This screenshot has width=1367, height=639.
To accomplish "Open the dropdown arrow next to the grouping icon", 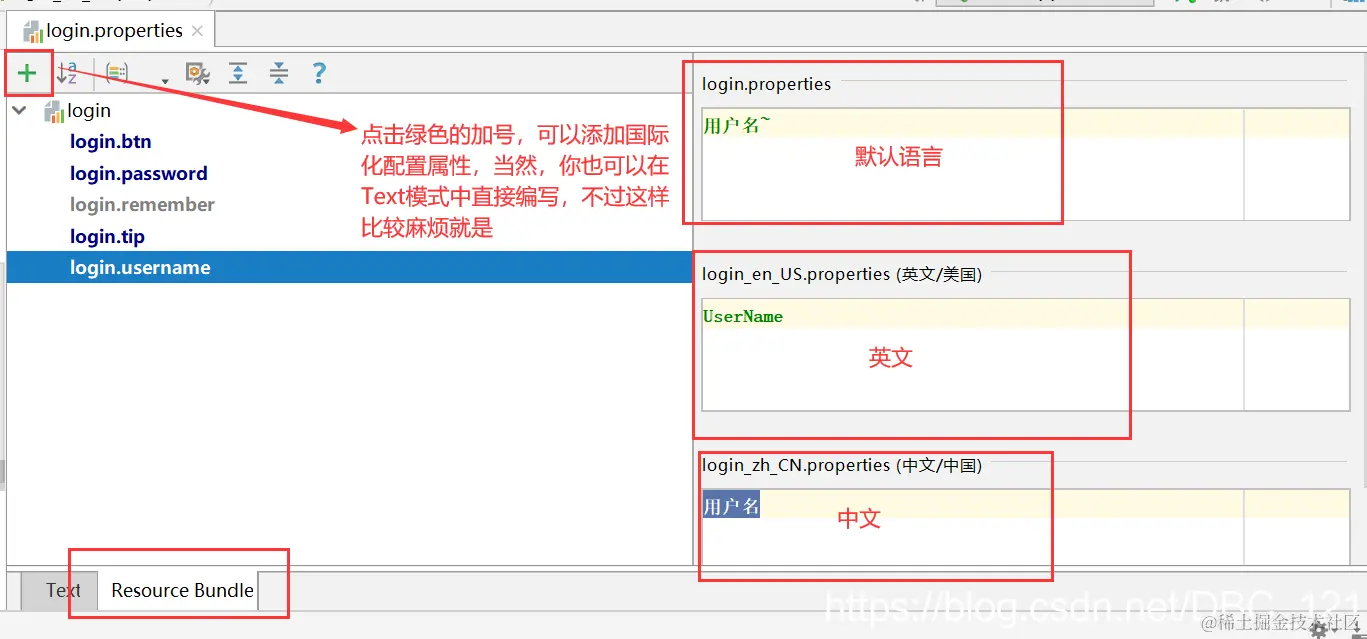I will click(x=163, y=78).
